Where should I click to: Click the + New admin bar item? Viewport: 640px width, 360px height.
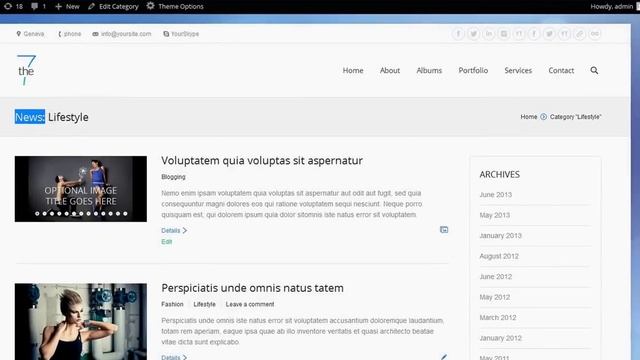tap(67, 7)
